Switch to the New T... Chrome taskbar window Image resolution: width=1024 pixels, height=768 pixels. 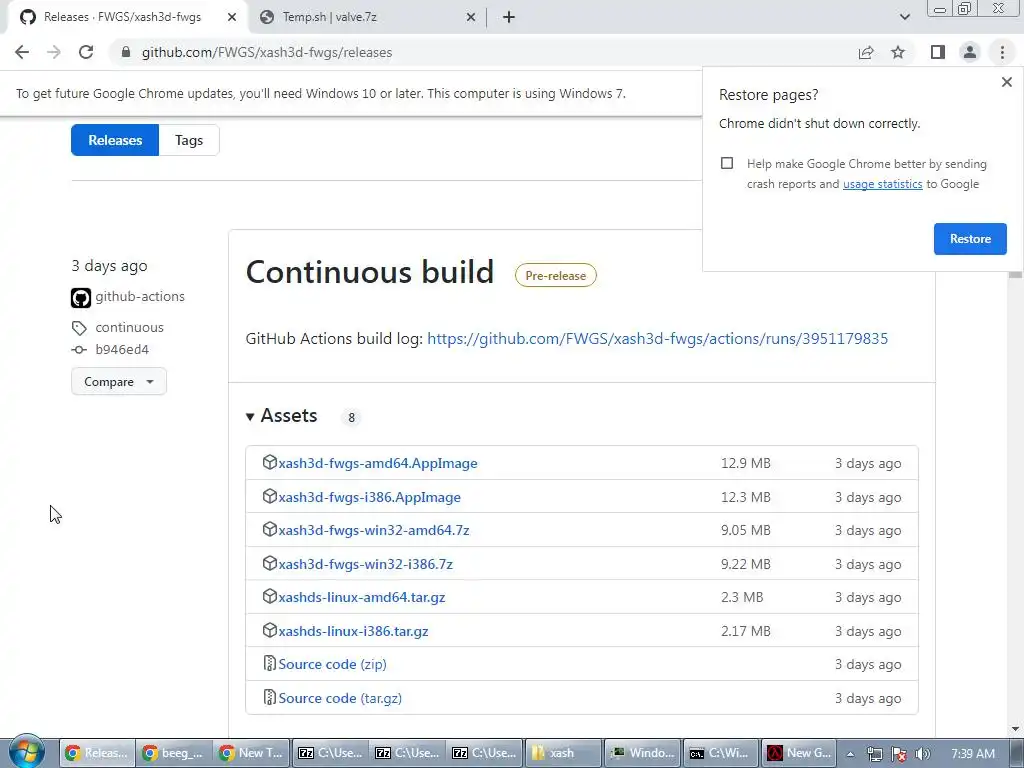pyautogui.click(x=251, y=753)
